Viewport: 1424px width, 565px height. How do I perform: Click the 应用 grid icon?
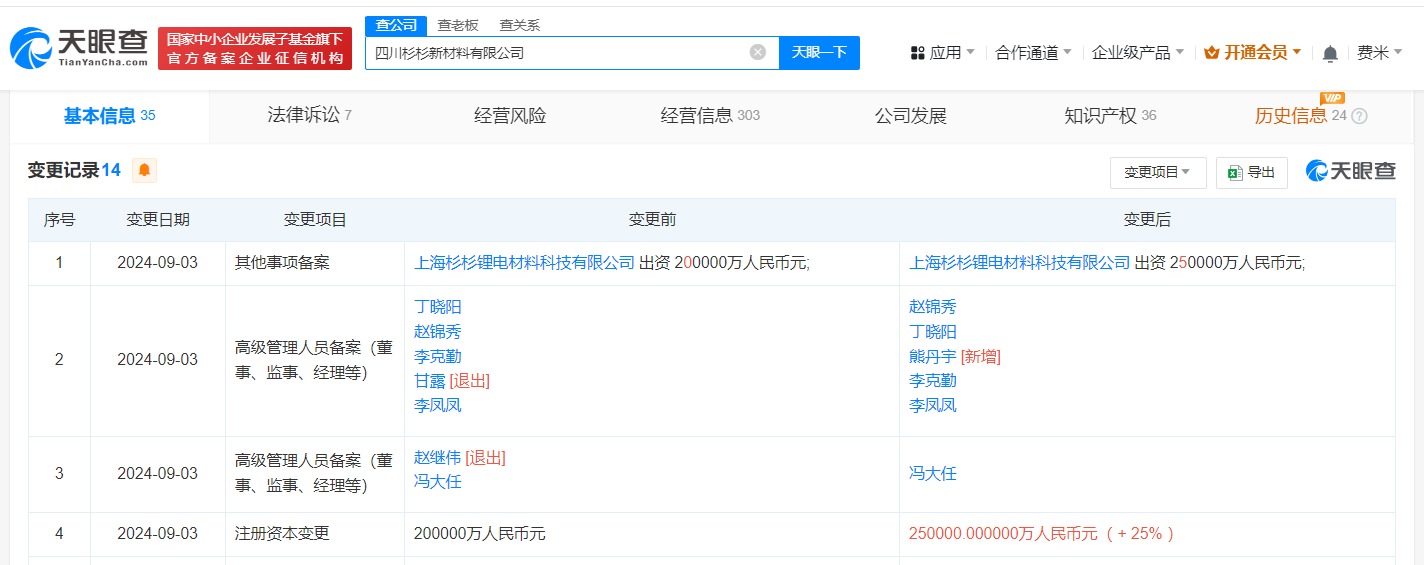click(917, 53)
